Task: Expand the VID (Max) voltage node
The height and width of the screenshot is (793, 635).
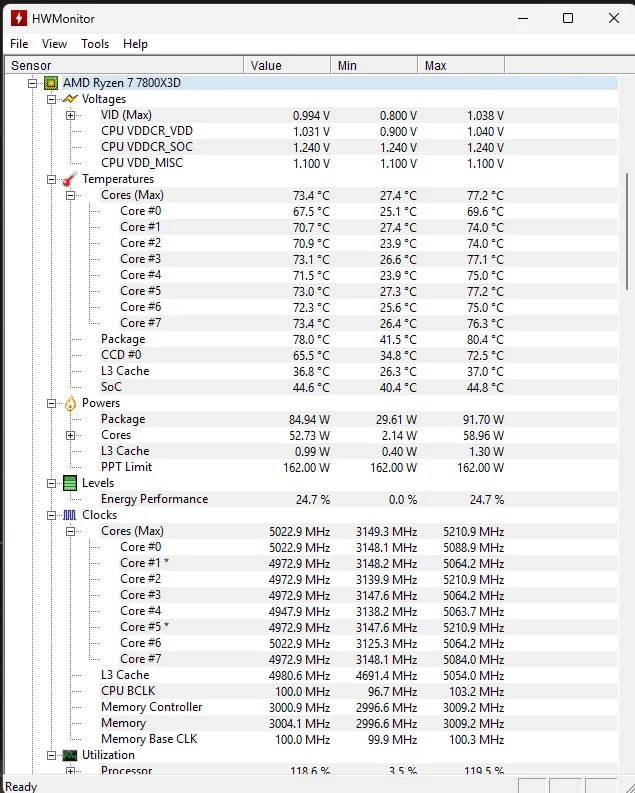Action: (x=71, y=115)
